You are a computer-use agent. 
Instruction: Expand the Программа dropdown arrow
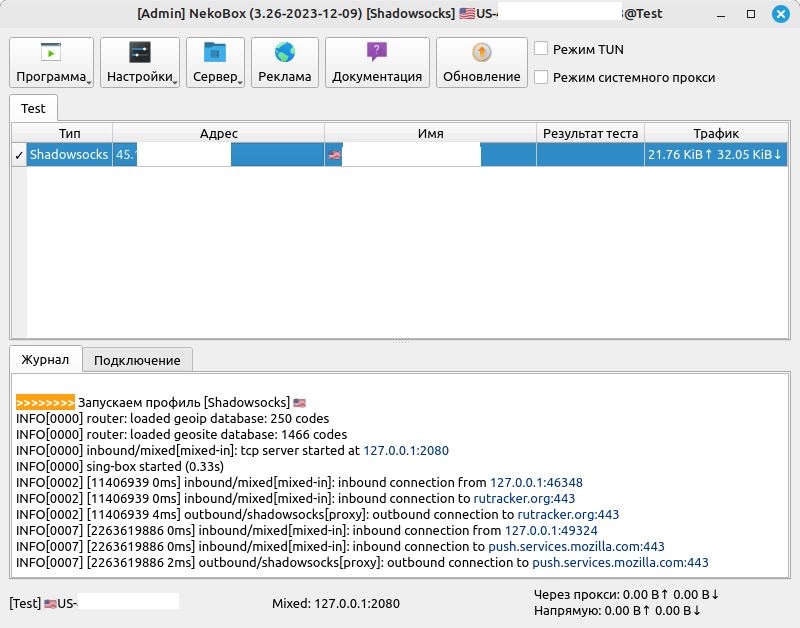click(89, 80)
